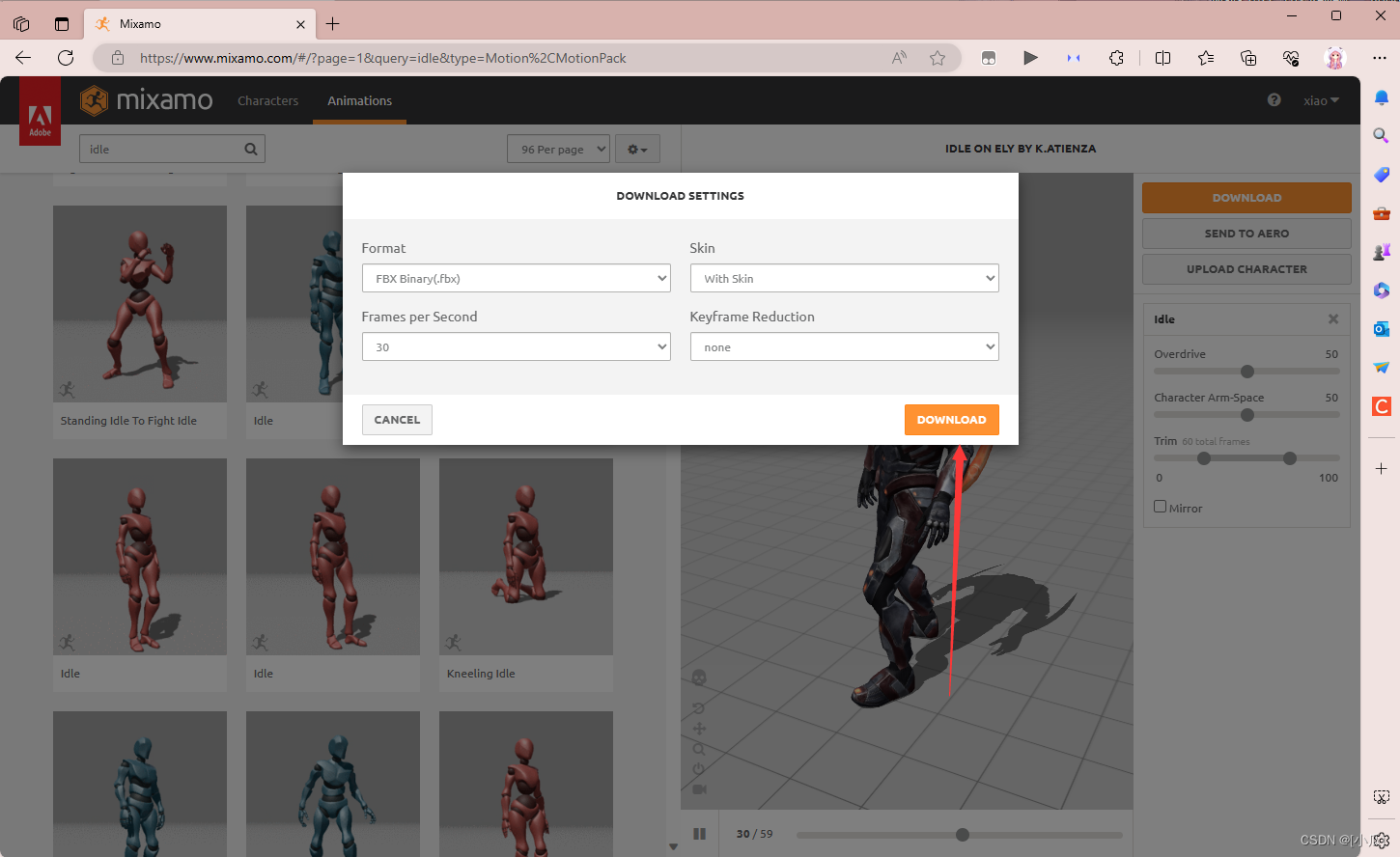Open split screen icon in toolbar

(1162, 58)
